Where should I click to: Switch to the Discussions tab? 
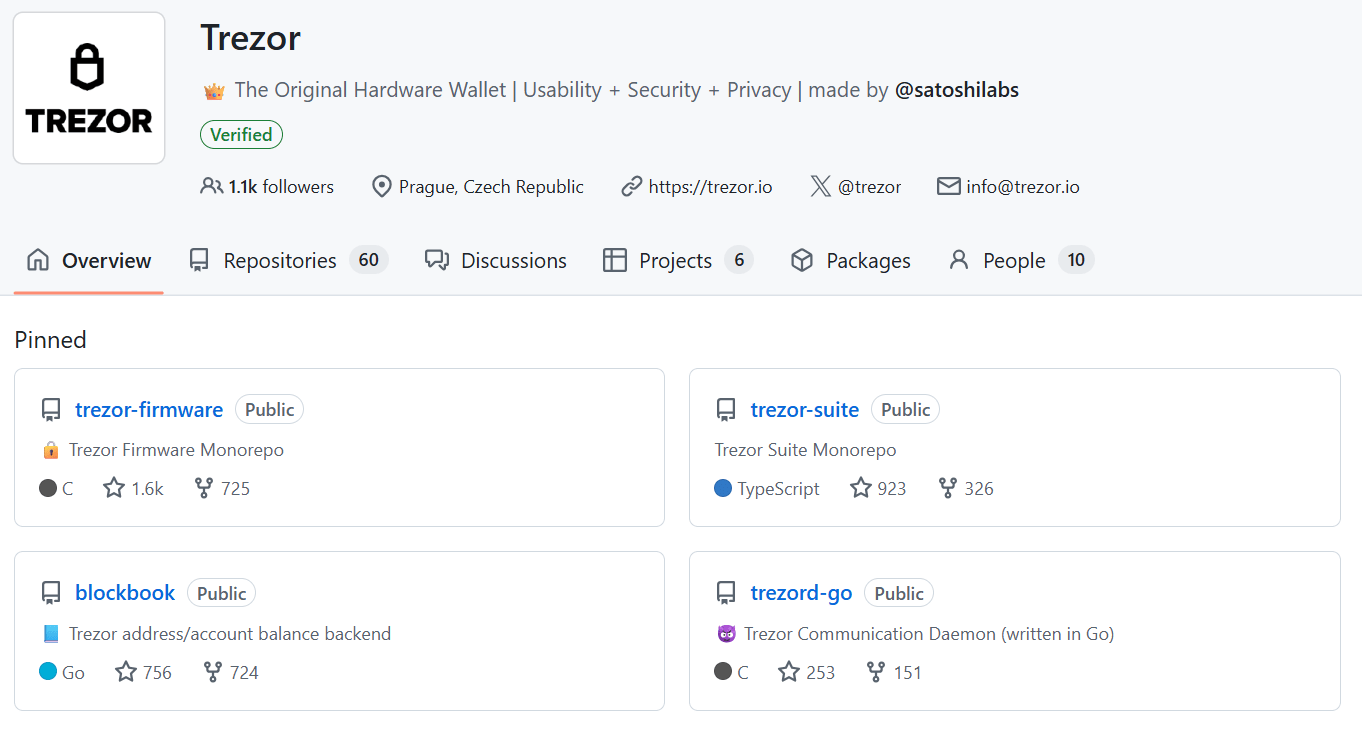click(x=513, y=261)
